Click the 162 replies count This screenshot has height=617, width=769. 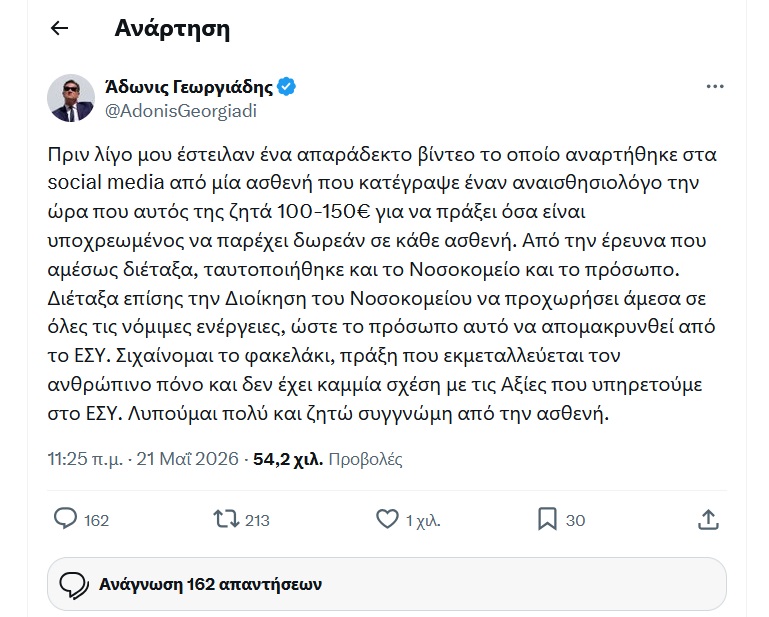tap(96, 520)
